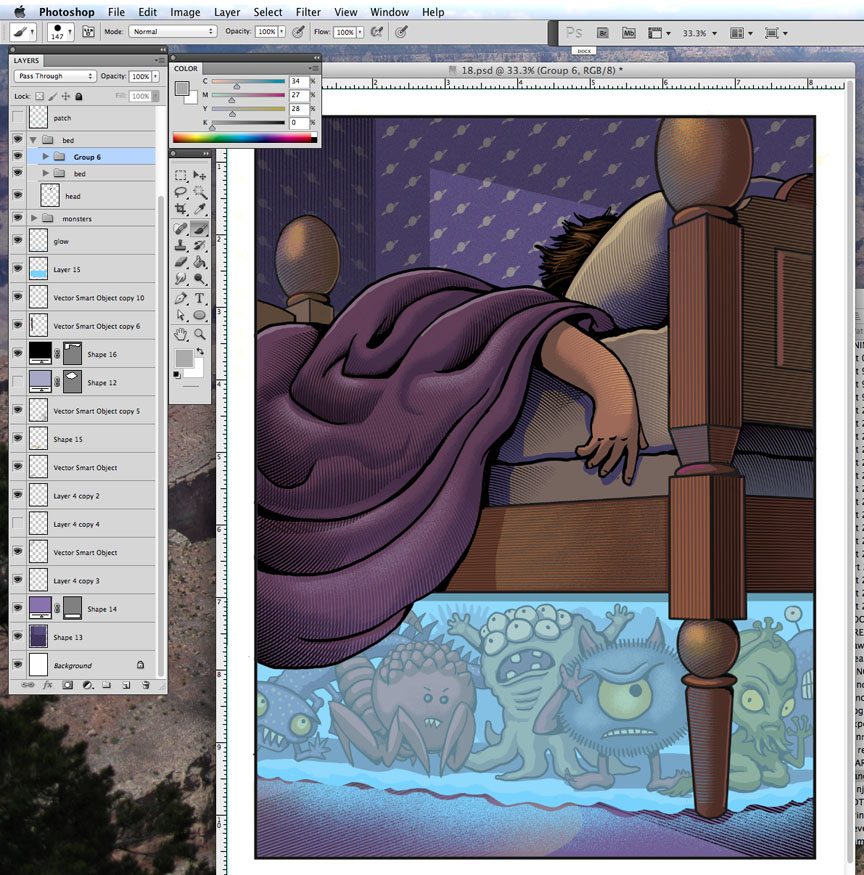Add a layer mask

pyautogui.click(x=68, y=685)
